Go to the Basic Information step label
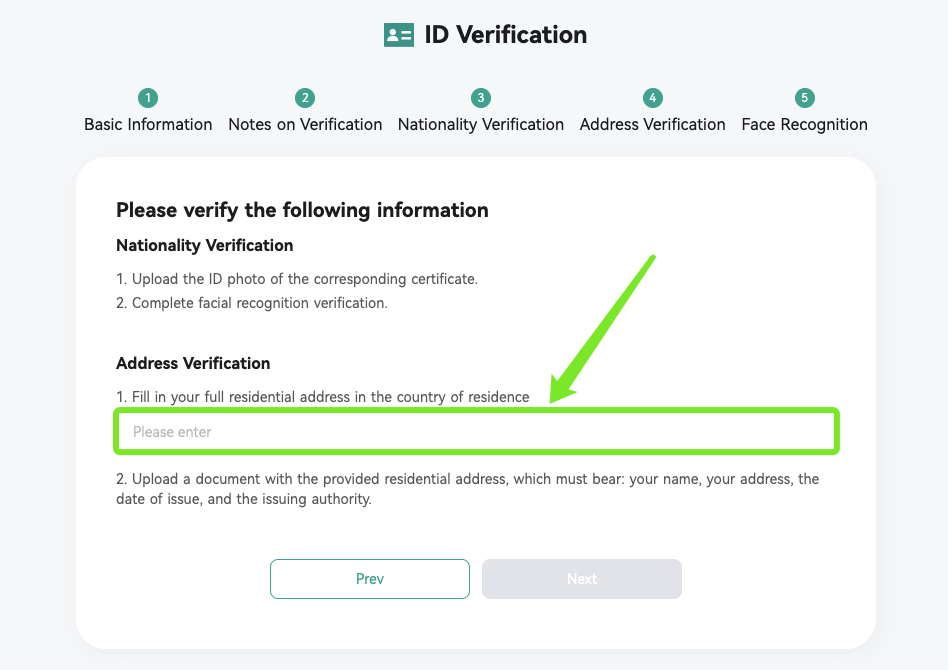 (148, 125)
